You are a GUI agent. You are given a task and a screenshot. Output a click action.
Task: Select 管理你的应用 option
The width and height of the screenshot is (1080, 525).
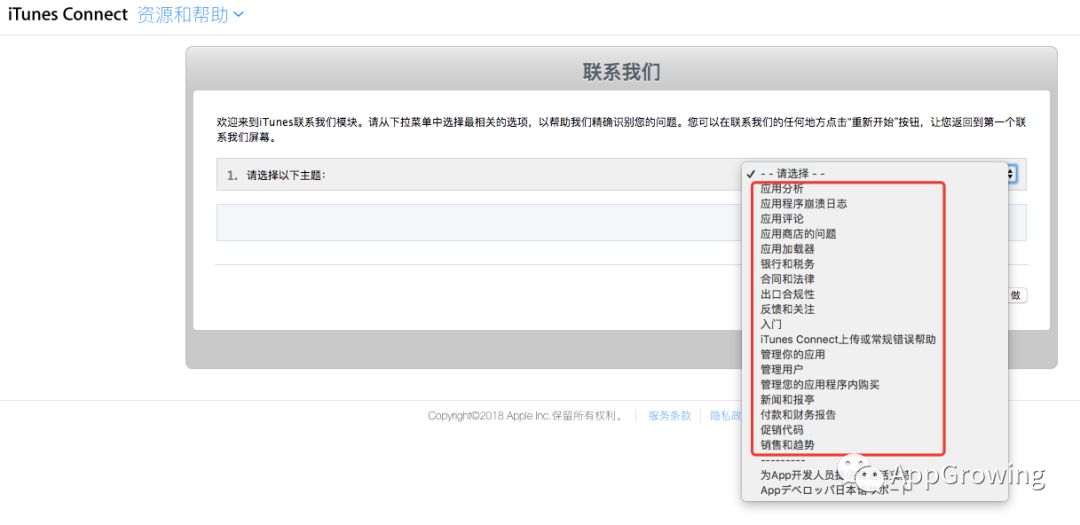[x=875, y=354]
